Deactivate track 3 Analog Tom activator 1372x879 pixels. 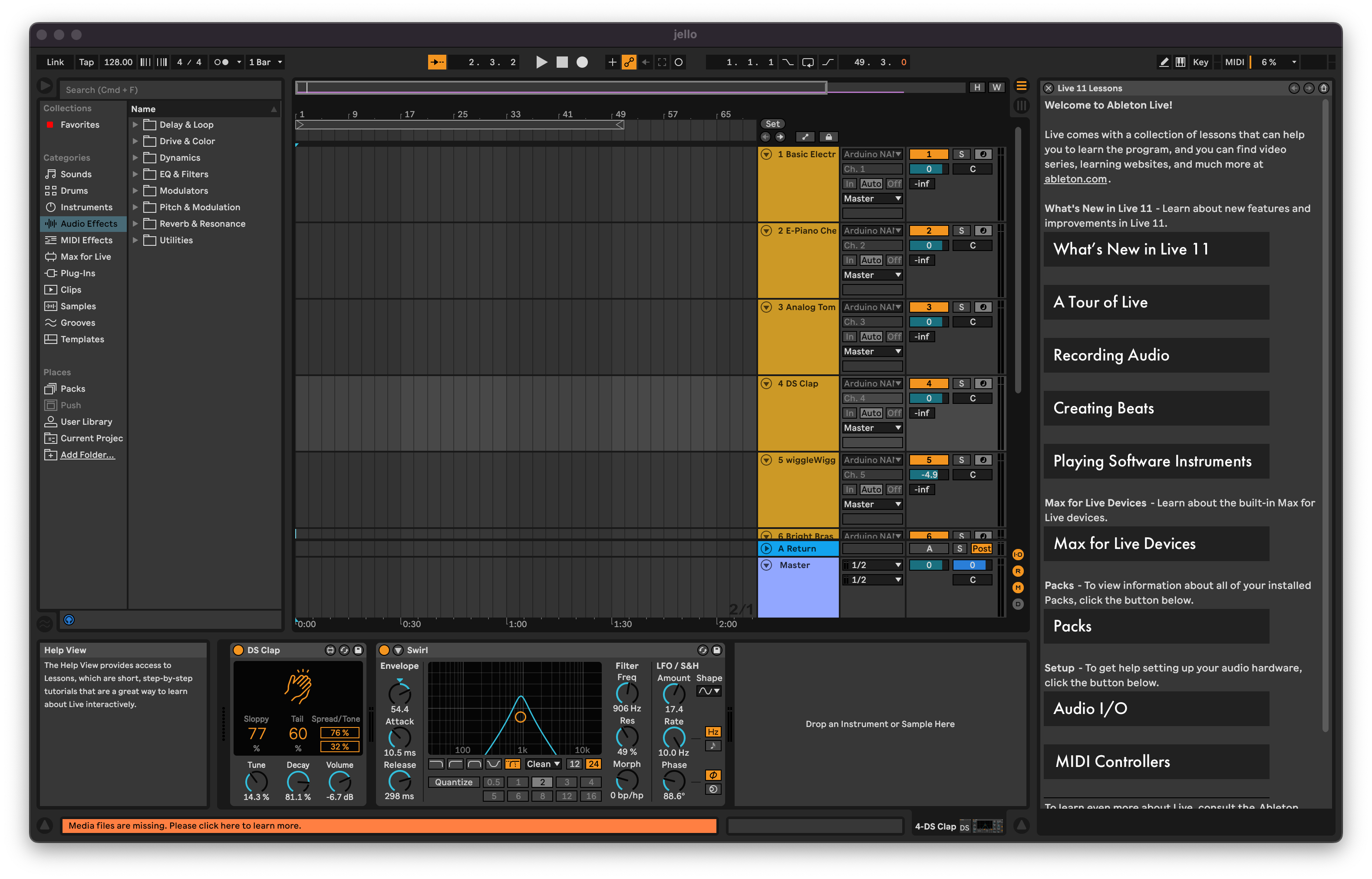click(928, 307)
